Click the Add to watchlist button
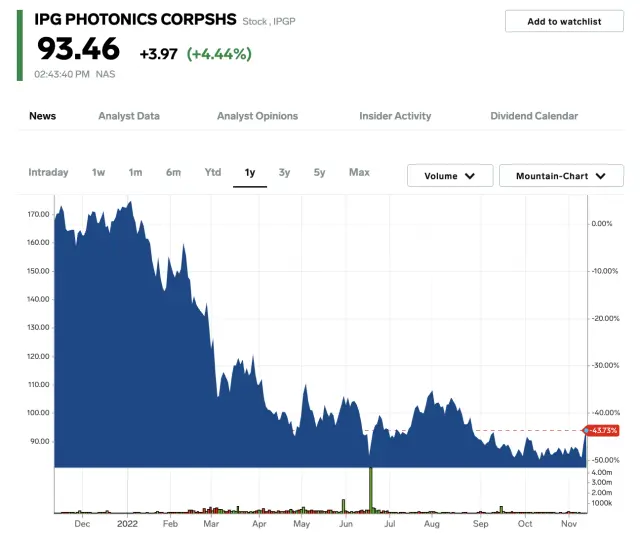Image resolution: width=640 pixels, height=546 pixels. point(564,21)
